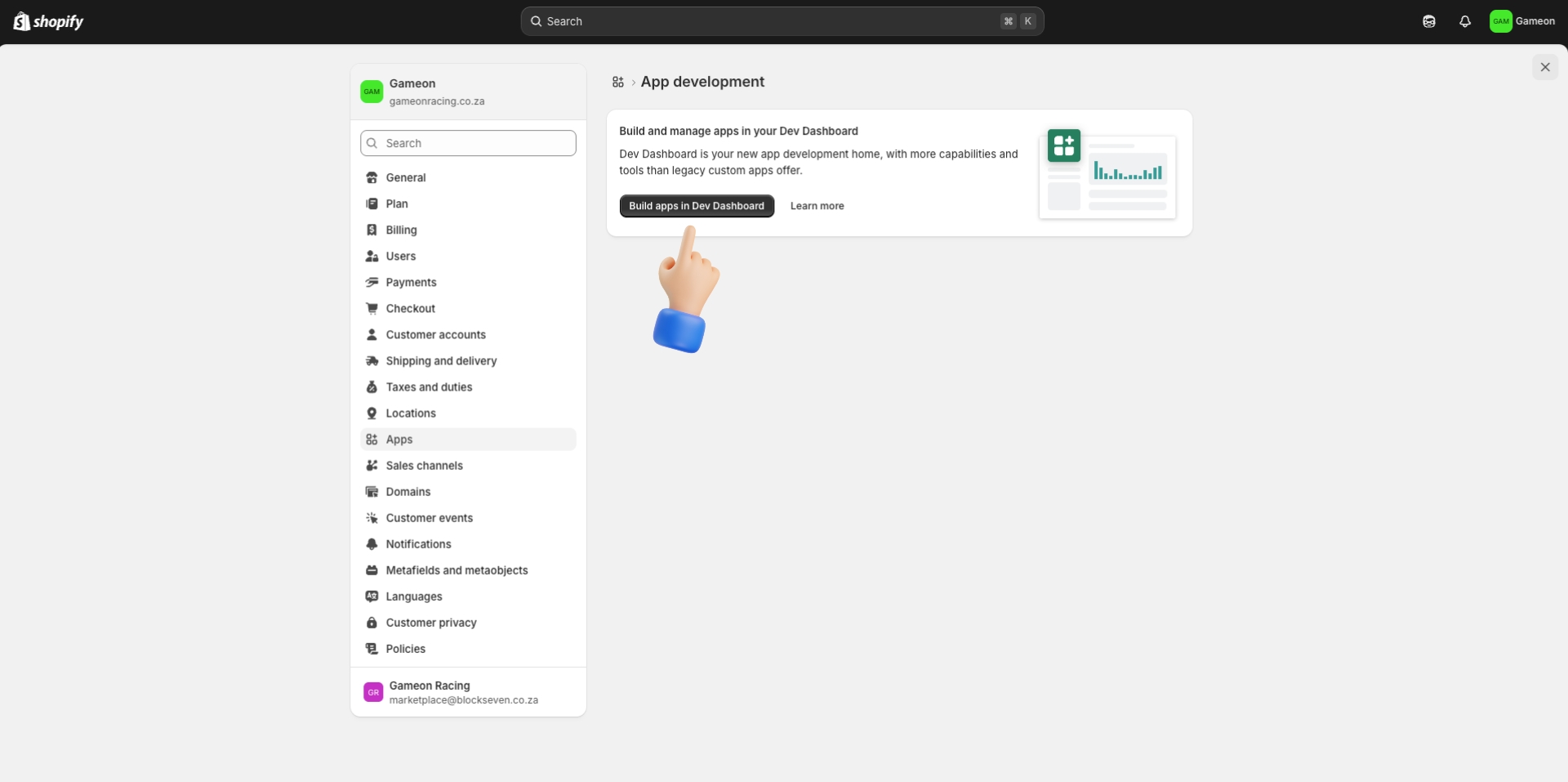Image resolution: width=1568 pixels, height=782 pixels.
Task: Open Shipping and delivery settings icon
Action: point(372,360)
